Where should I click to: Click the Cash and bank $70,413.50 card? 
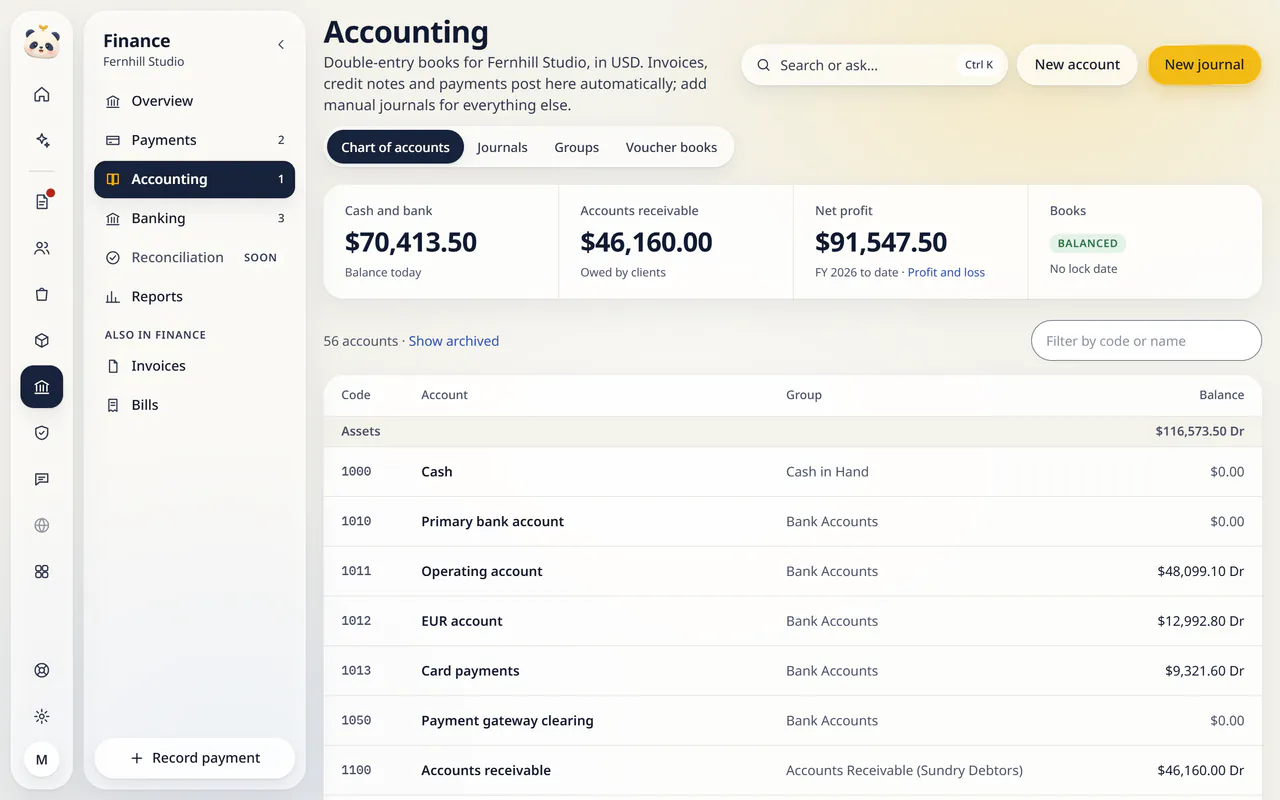tap(441, 242)
